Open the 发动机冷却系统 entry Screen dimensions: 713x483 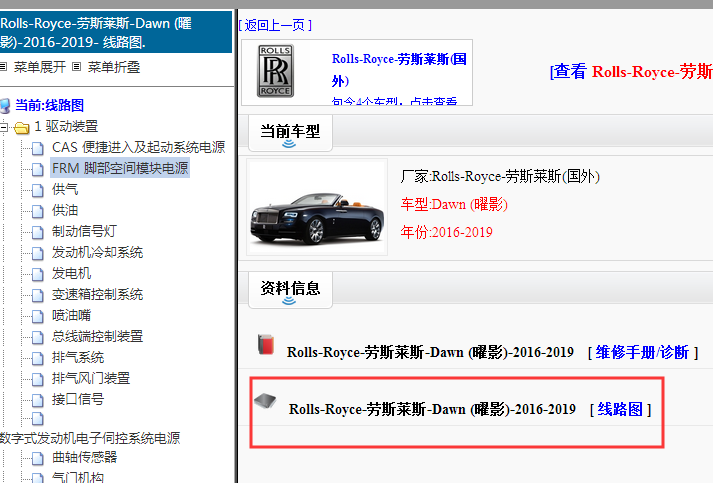point(97,252)
